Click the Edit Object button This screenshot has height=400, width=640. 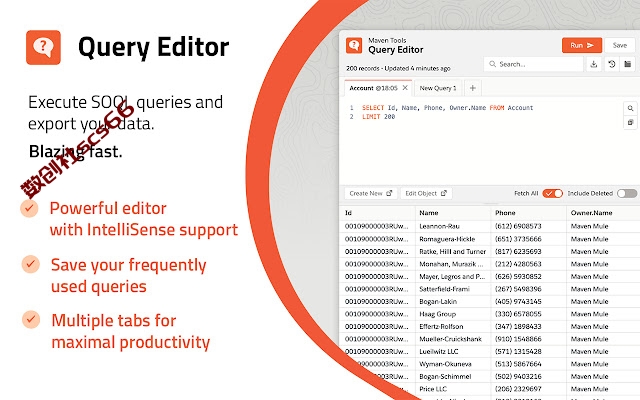tap(426, 193)
